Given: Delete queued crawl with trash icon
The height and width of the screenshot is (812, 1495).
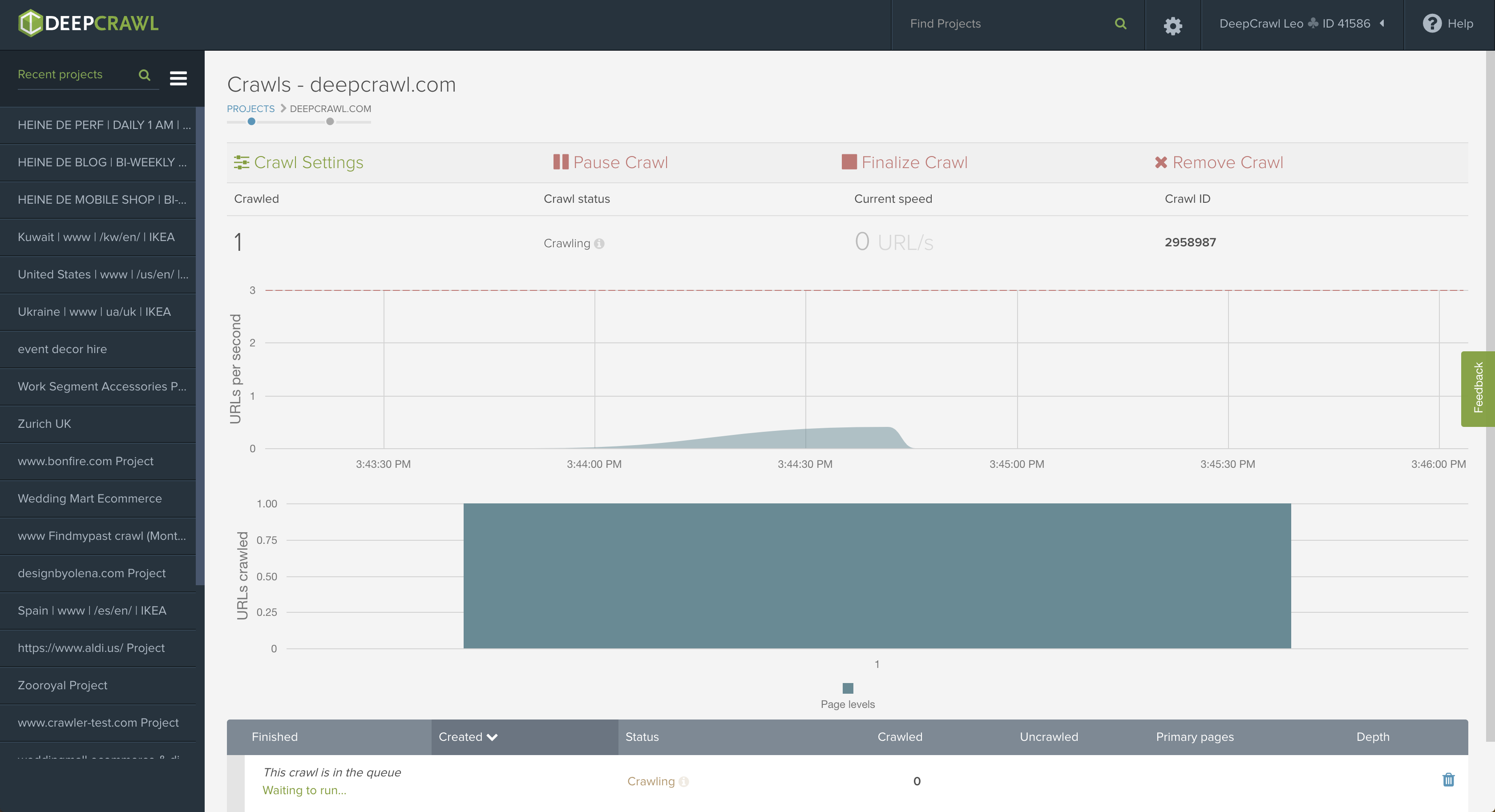Looking at the screenshot, I should [x=1448, y=780].
